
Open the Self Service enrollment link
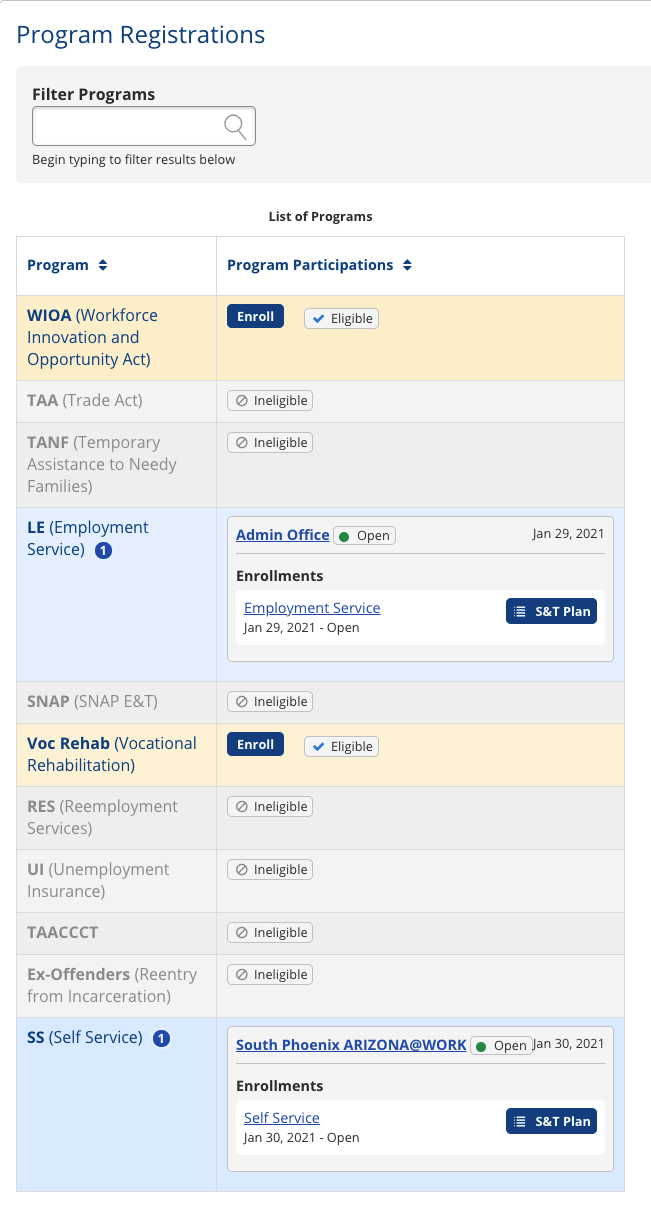pyautogui.click(x=282, y=1118)
